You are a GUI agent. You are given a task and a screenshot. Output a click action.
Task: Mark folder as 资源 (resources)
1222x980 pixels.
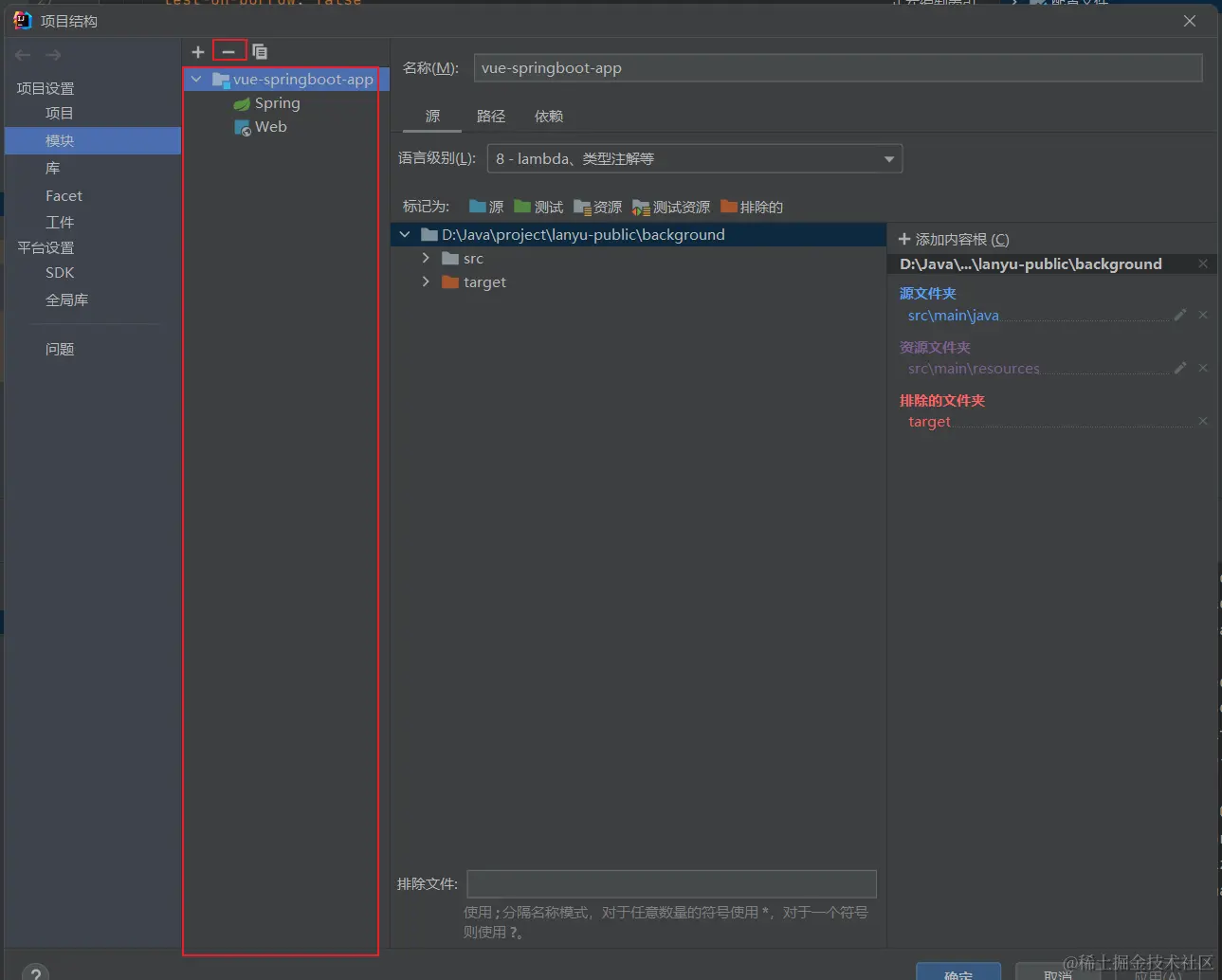[x=597, y=207]
